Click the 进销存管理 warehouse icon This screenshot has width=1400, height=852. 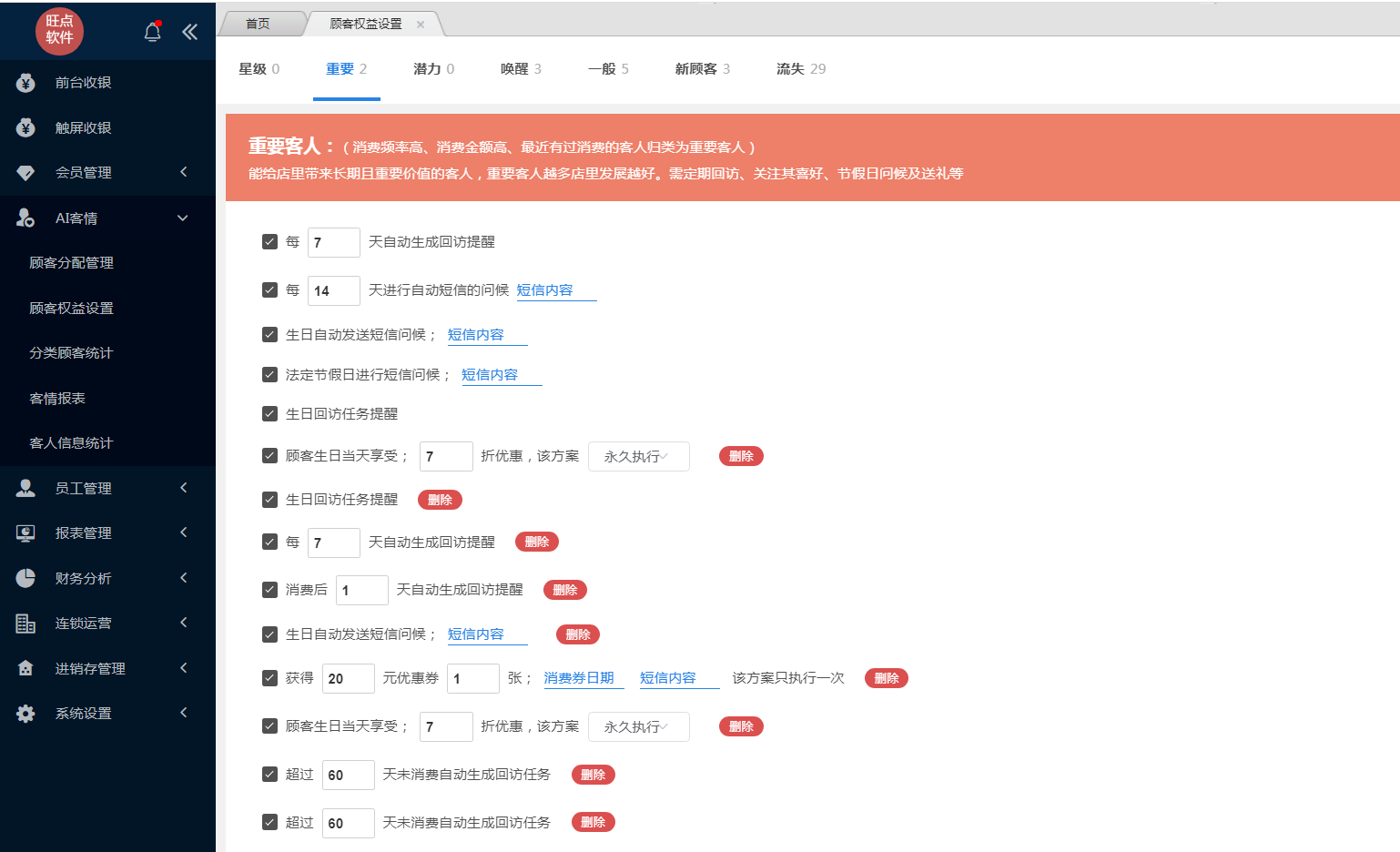coord(25,668)
